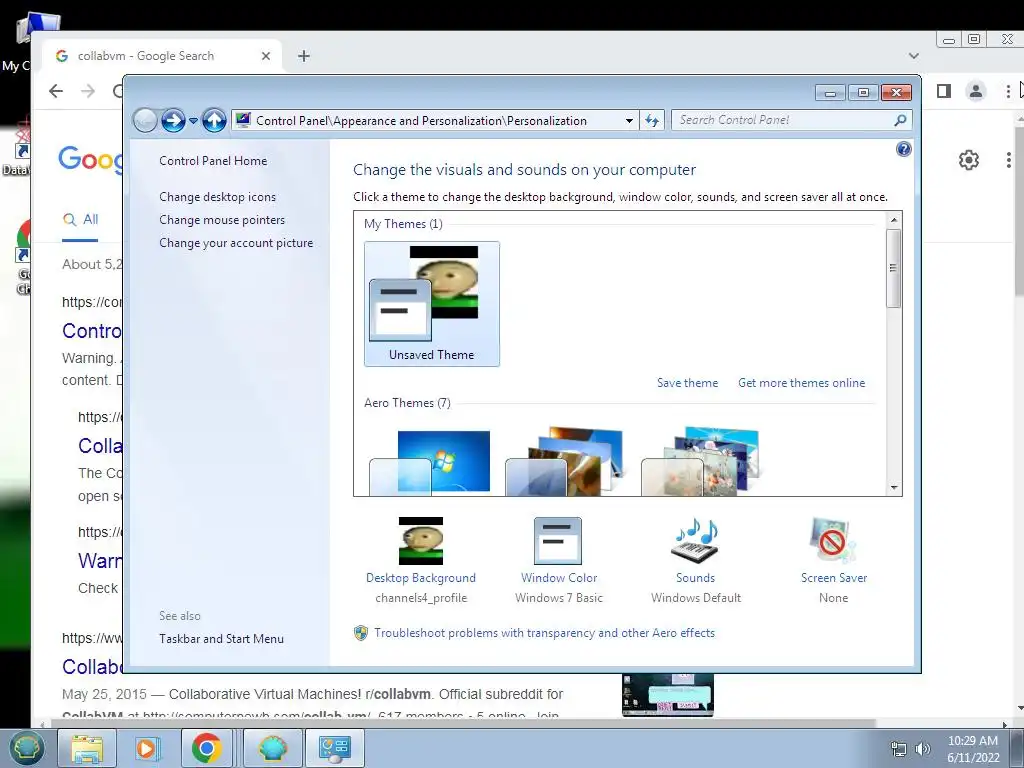The width and height of the screenshot is (1024, 768).
Task: Click Desktop Background text link
Action: pyautogui.click(x=421, y=578)
